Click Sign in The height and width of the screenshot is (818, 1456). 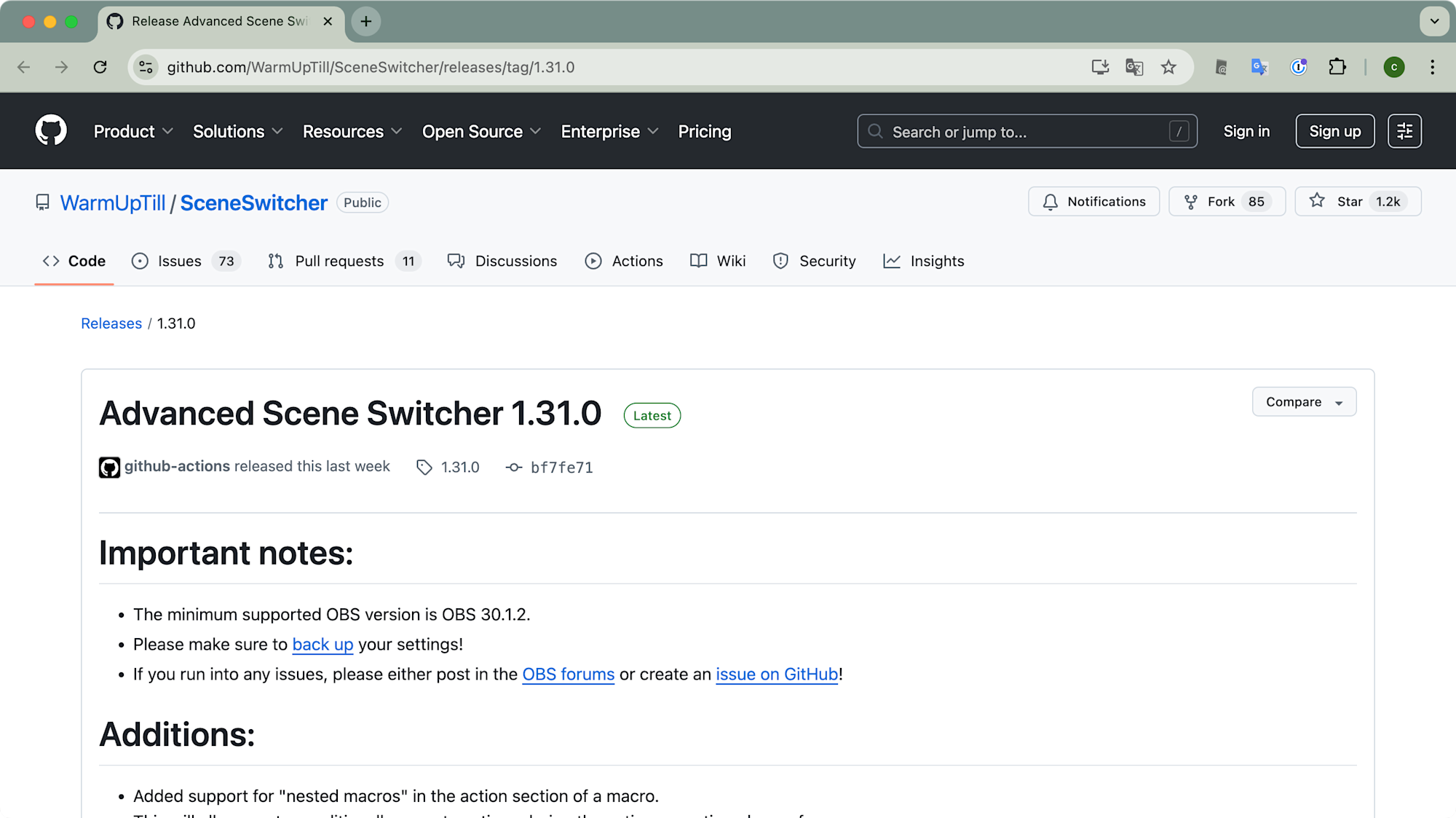(x=1246, y=131)
